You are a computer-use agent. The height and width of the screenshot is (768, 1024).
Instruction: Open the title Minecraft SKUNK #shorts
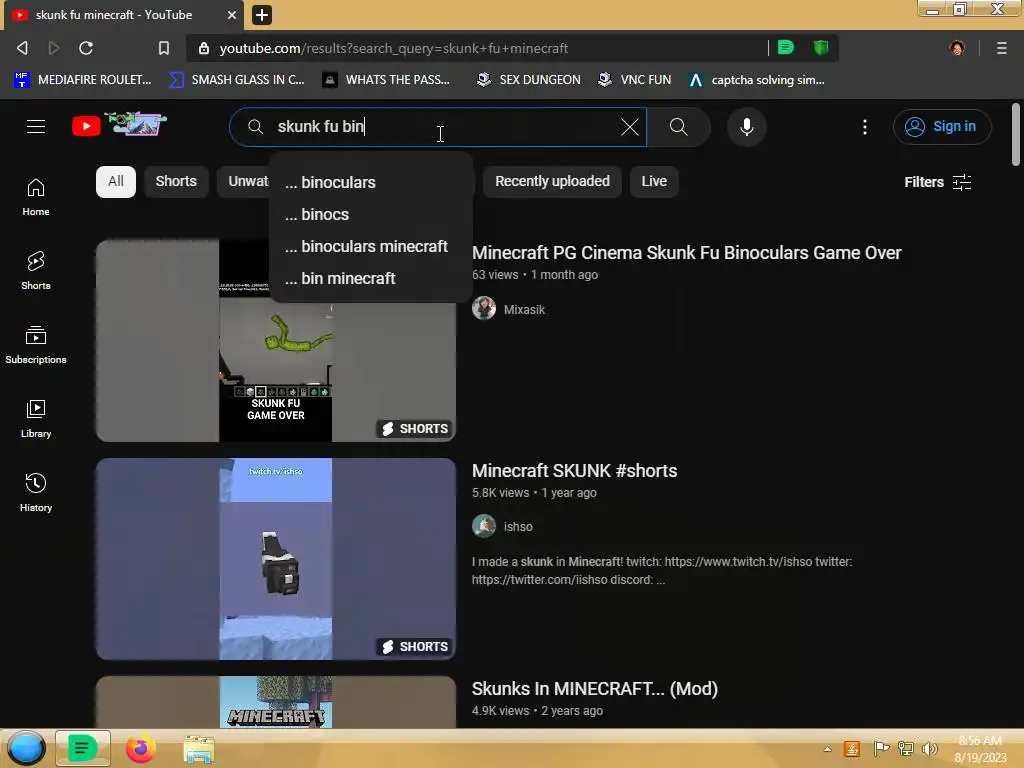pyautogui.click(x=574, y=471)
